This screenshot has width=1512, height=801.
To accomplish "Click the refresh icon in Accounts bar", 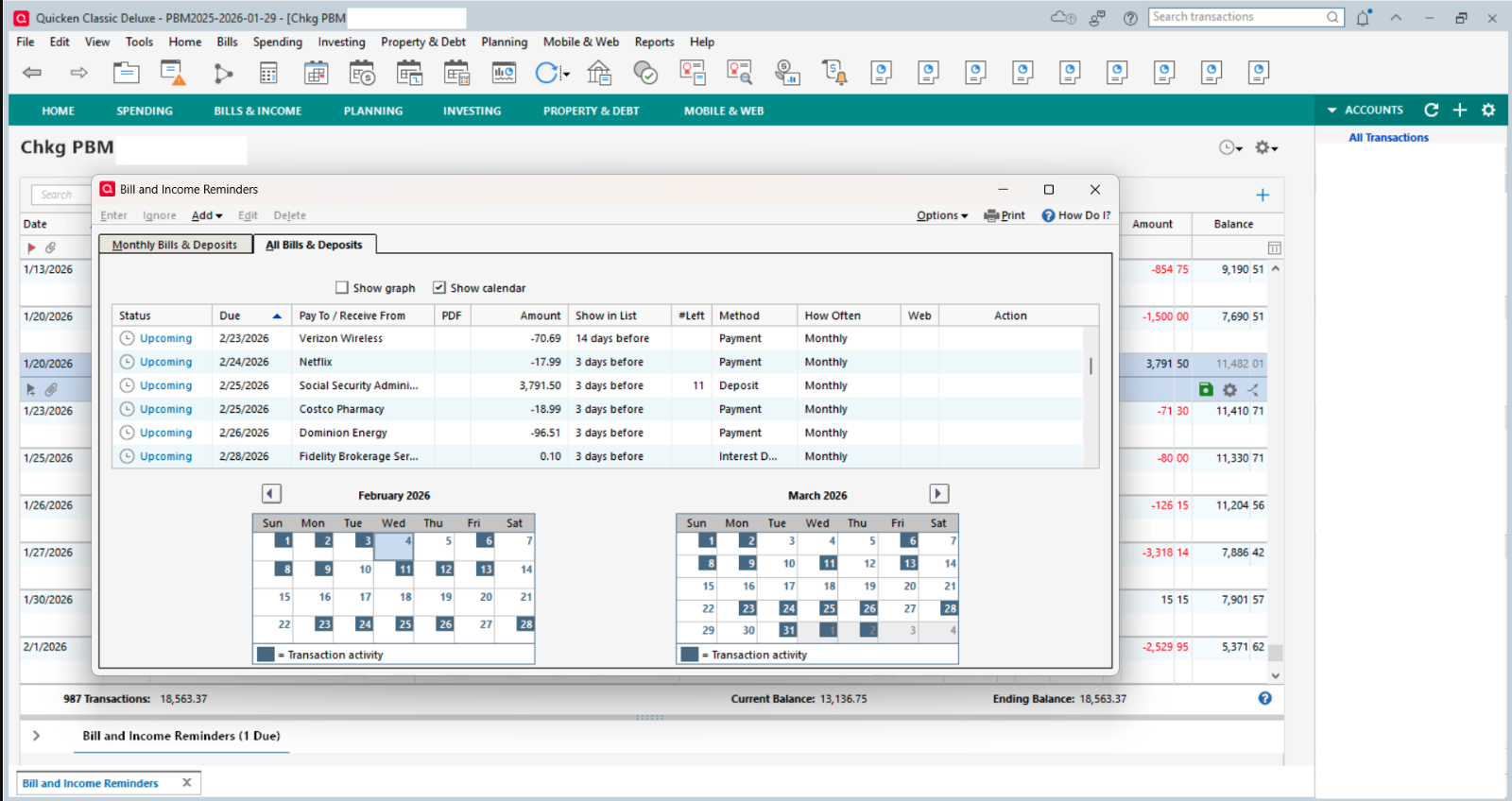I will 1432,111.
